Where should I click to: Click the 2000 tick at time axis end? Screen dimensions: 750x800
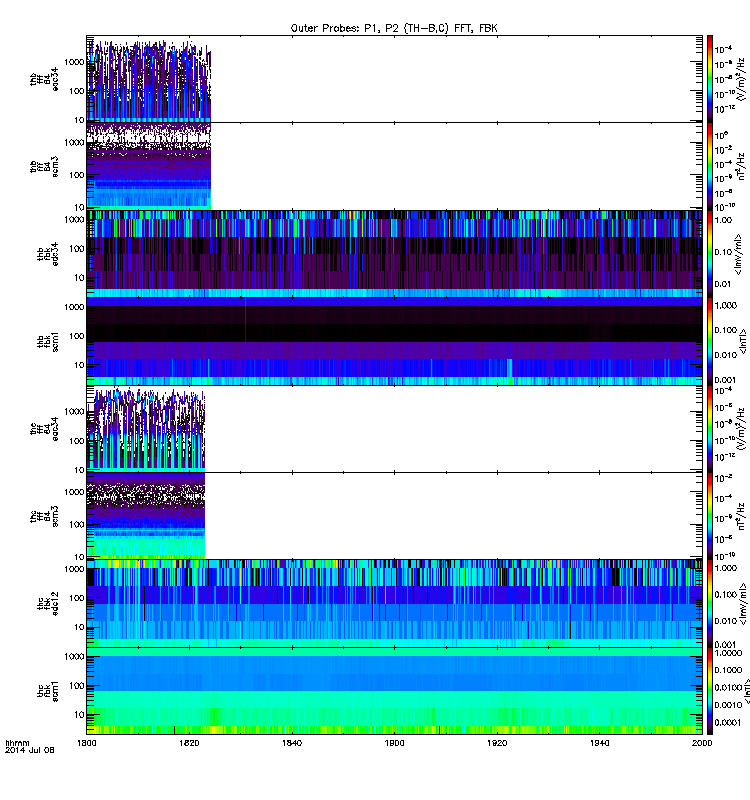coord(702,743)
